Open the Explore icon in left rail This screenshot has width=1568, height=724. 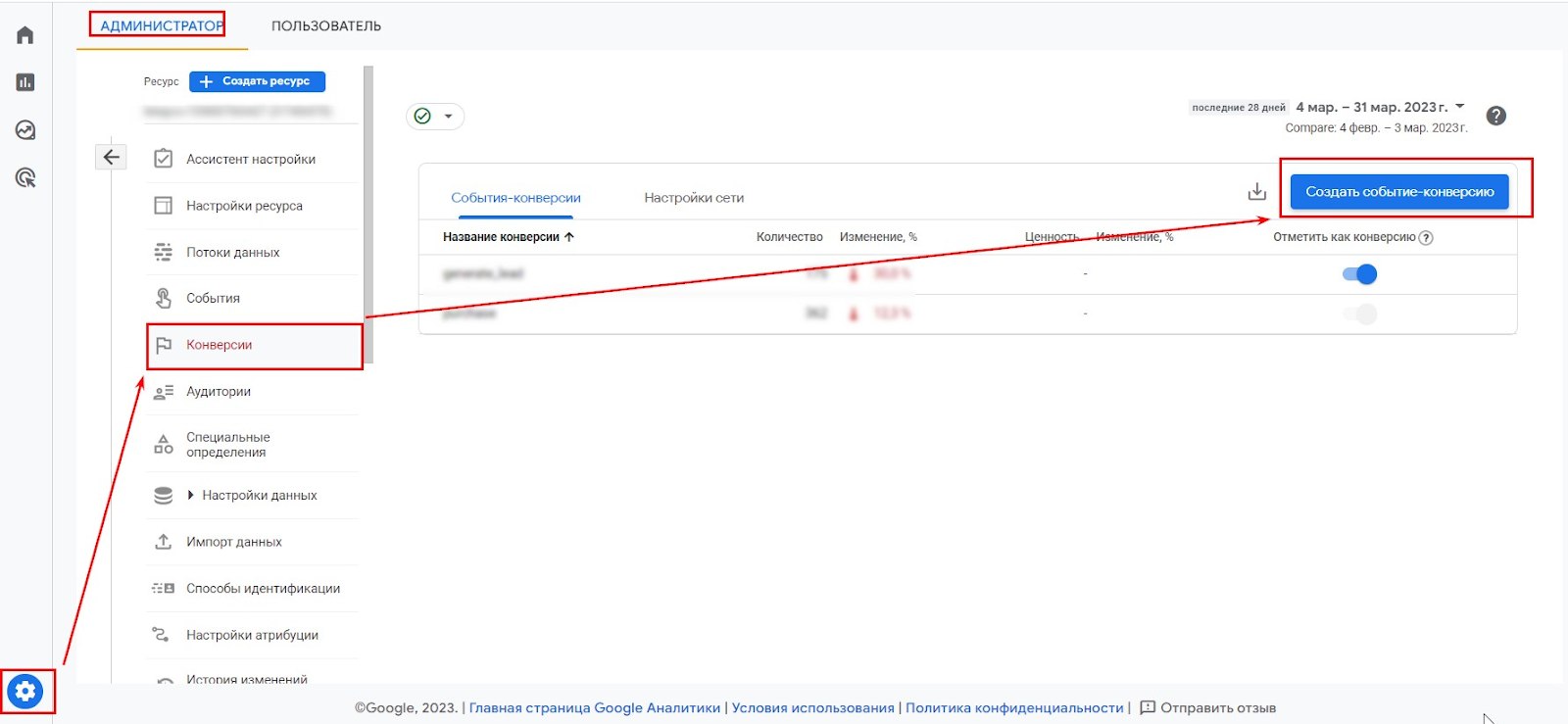[x=25, y=130]
